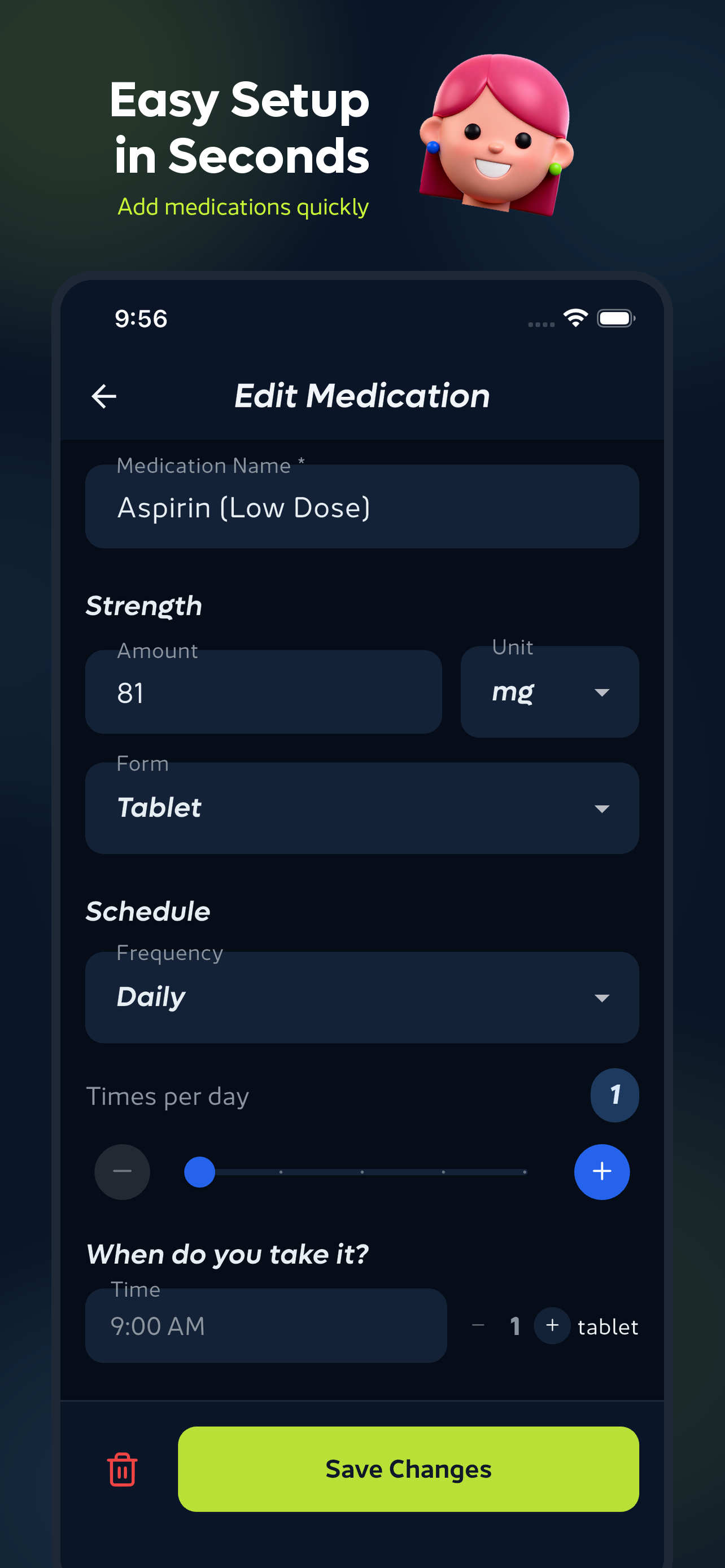Tap the times-per-day count badge
This screenshot has height=1568, width=725.
614,1095
